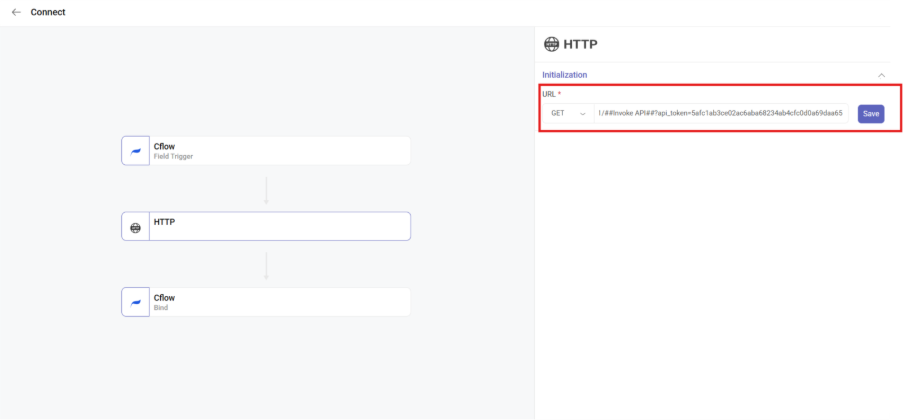903x420 pixels.
Task: Select the top Cflow node title
Action: tap(164, 146)
